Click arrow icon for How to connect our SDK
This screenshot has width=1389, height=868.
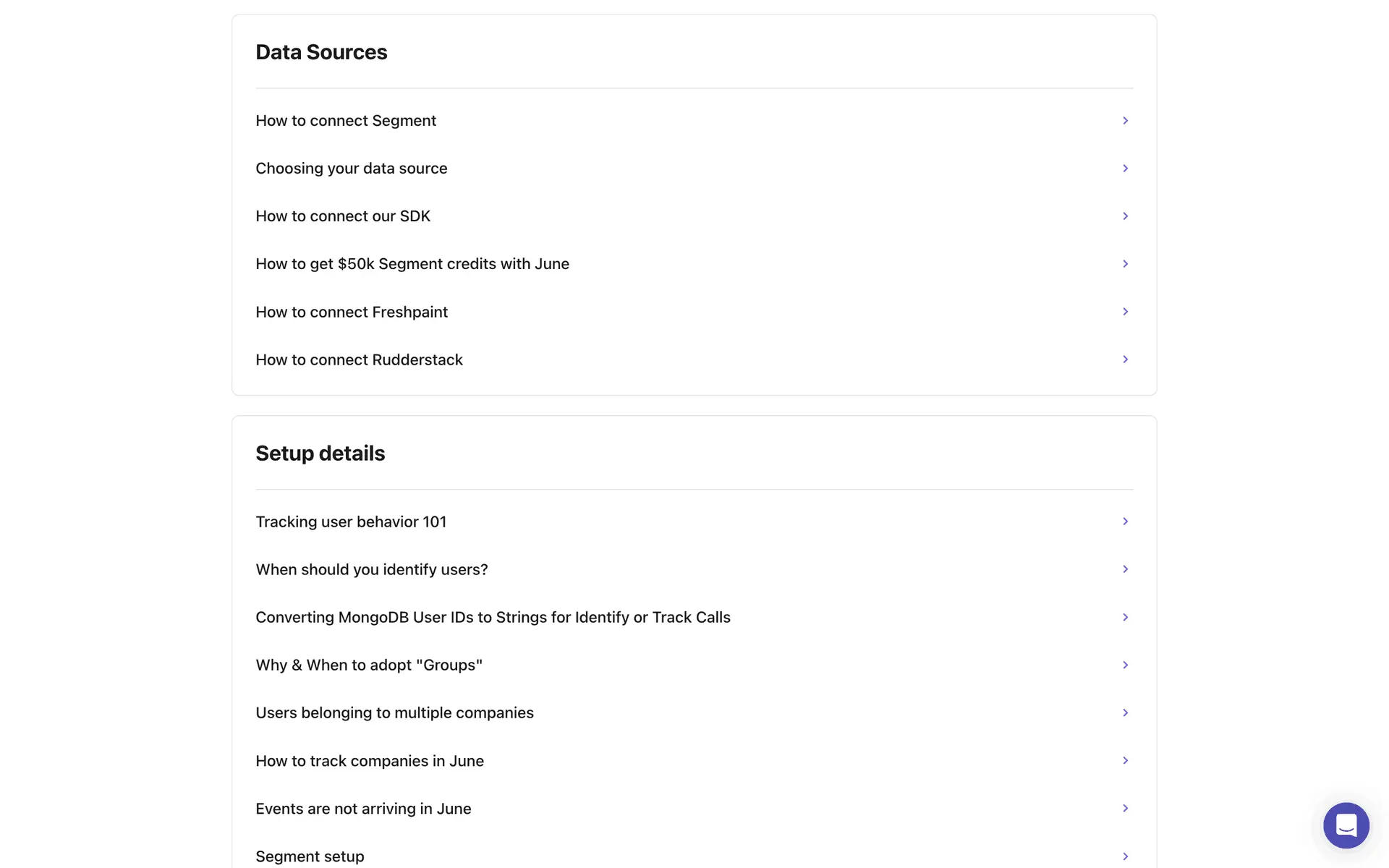pyautogui.click(x=1125, y=216)
